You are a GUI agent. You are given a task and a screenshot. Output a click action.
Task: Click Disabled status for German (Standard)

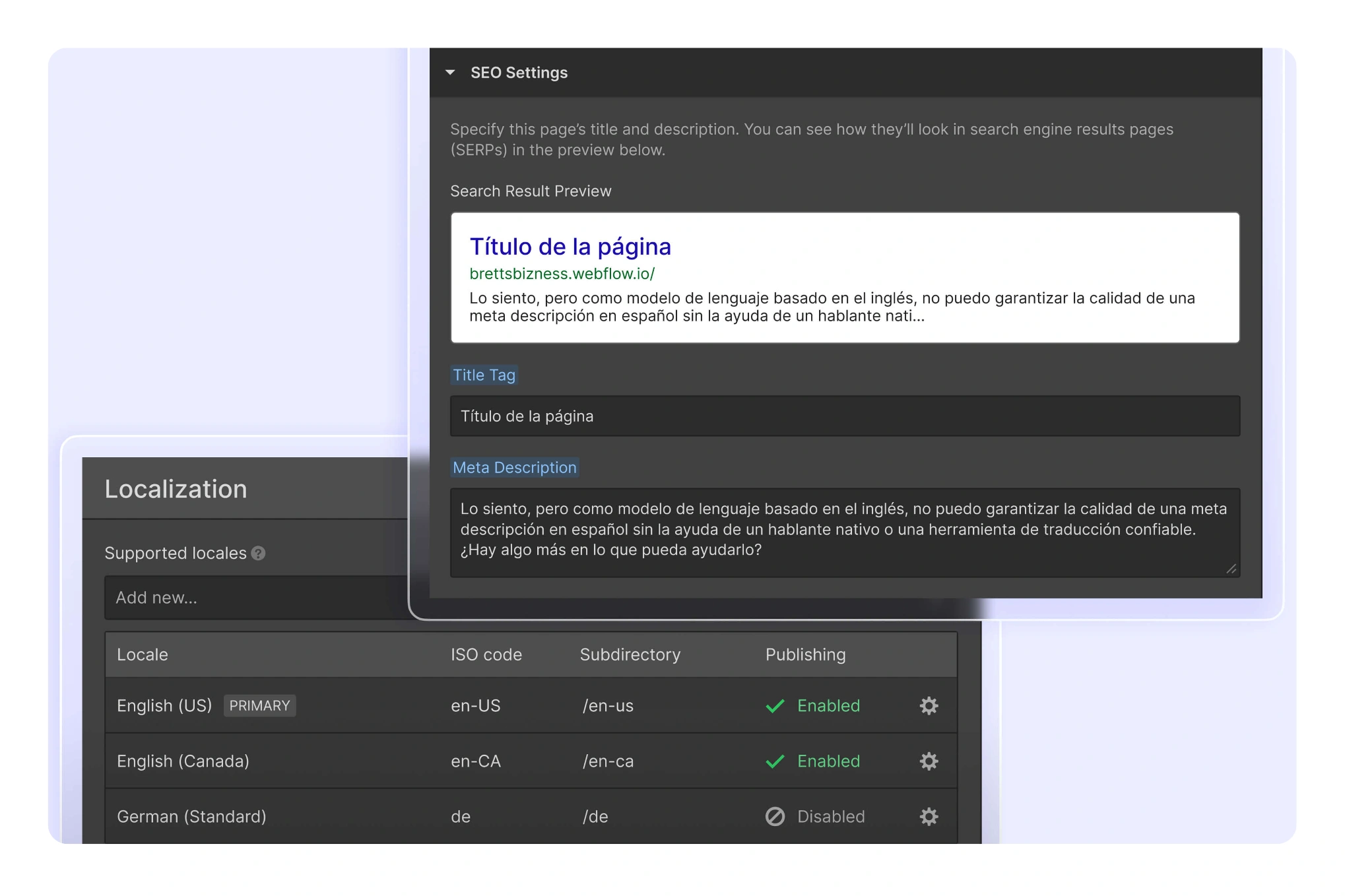[831, 817]
